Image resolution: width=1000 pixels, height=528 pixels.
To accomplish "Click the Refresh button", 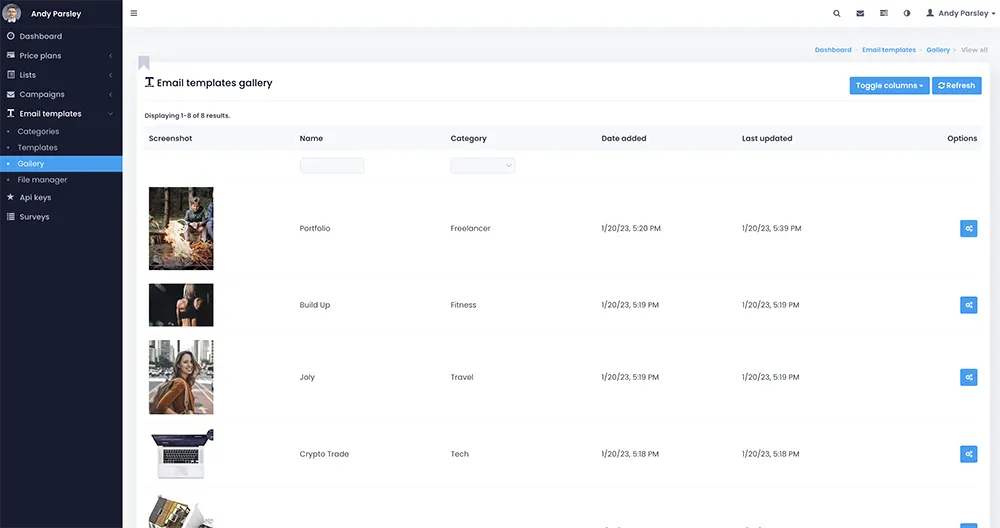I will [x=957, y=85].
